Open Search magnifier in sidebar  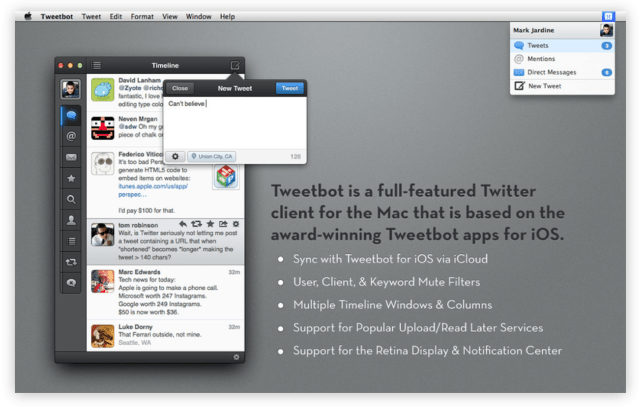point(71,199)
